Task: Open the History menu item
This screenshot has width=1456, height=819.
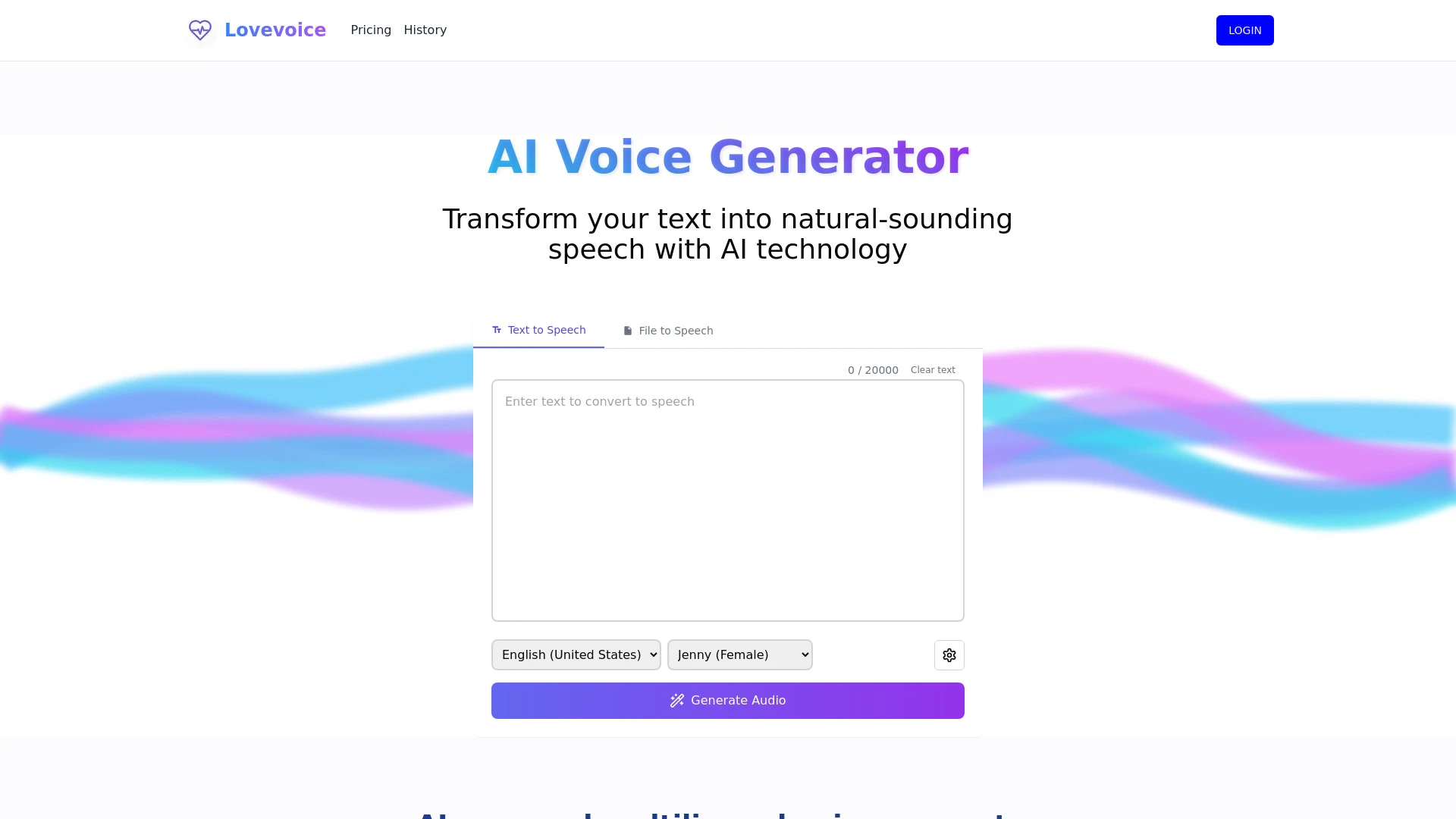Action: click(x=425, y=30)
